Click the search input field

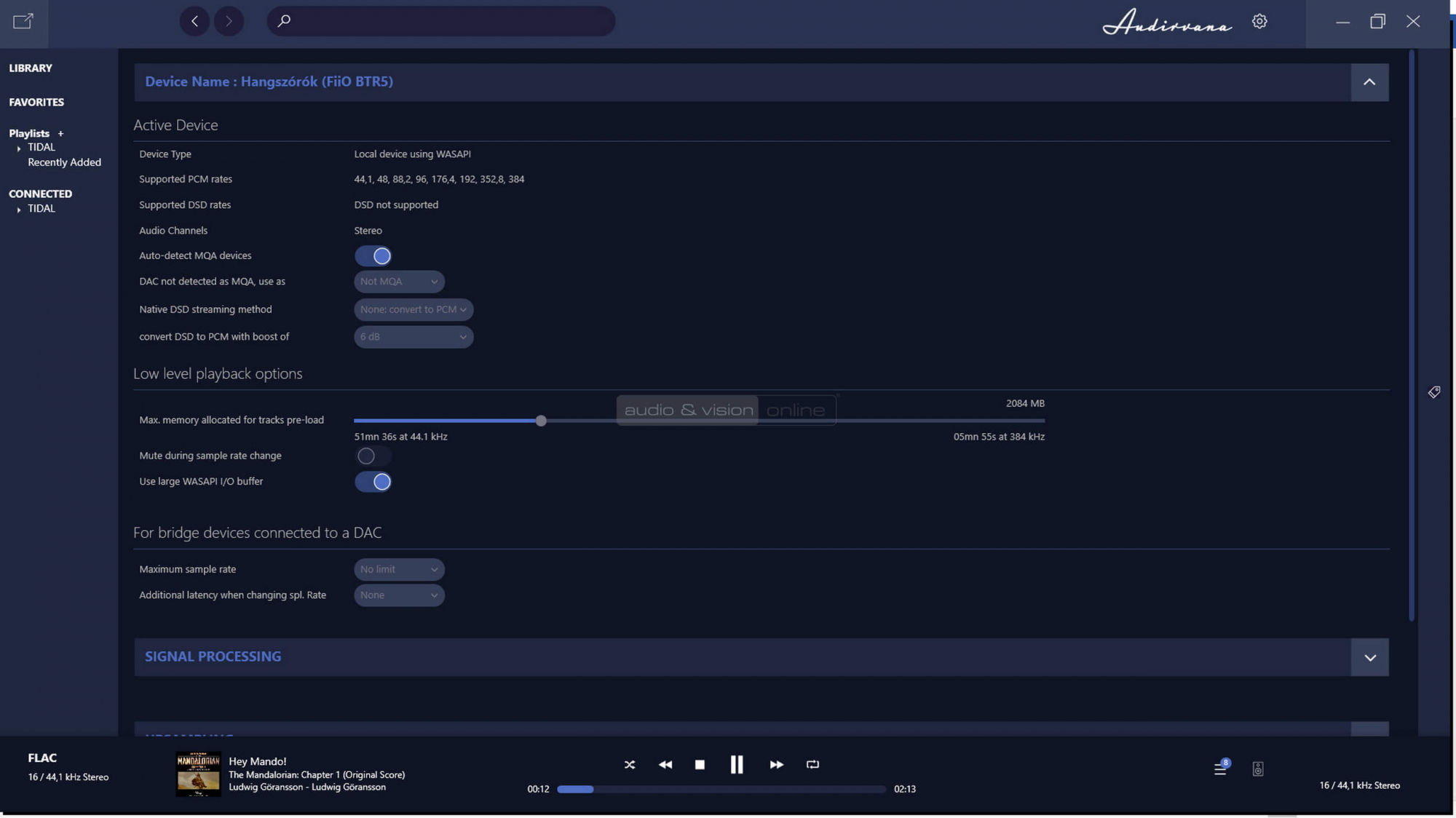click(440, 21)
